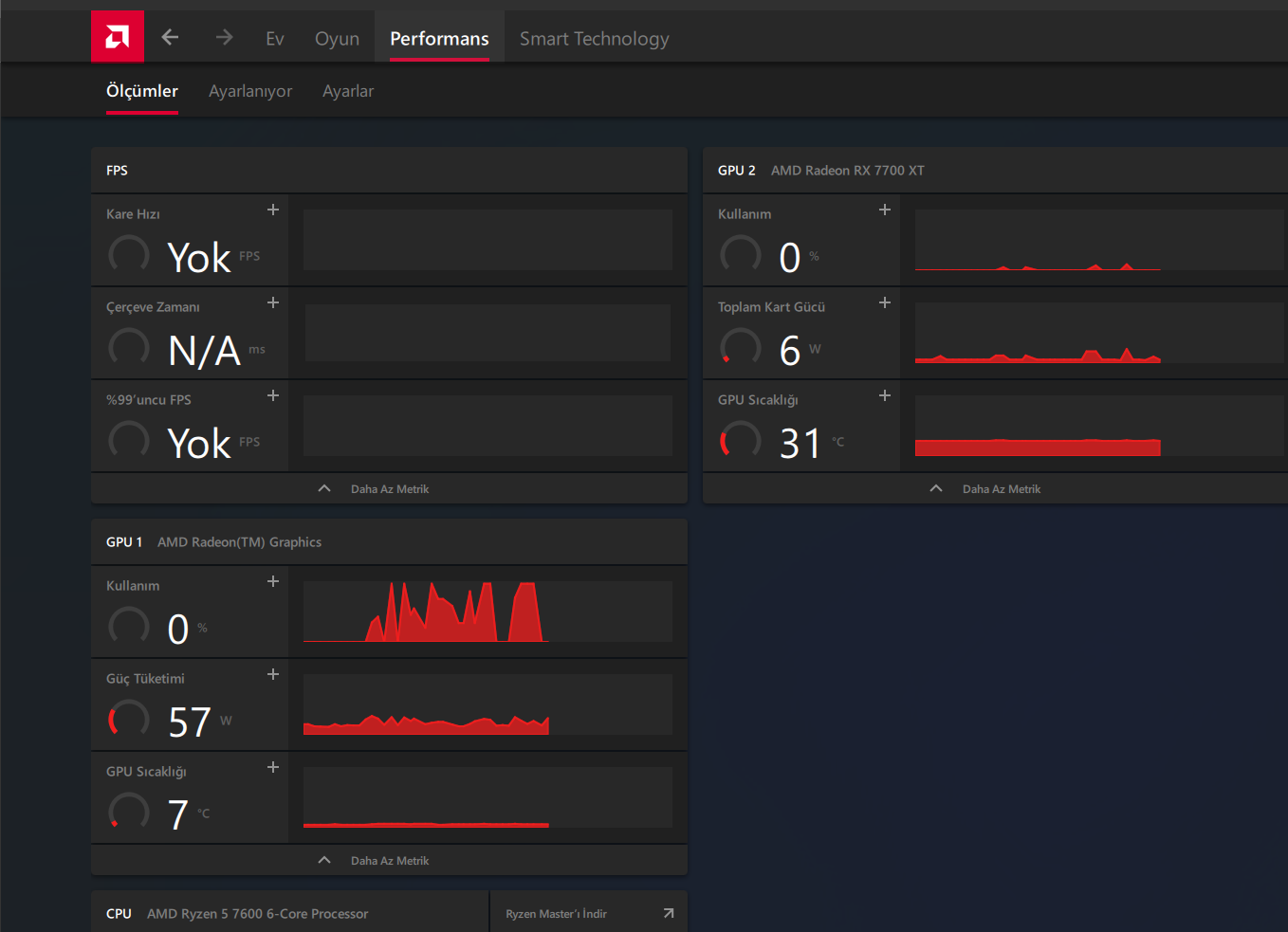This screenshot has width=1288, height=932.
Task: Switch to Ölçümler sub-tab
Action: tap(142, 92)
